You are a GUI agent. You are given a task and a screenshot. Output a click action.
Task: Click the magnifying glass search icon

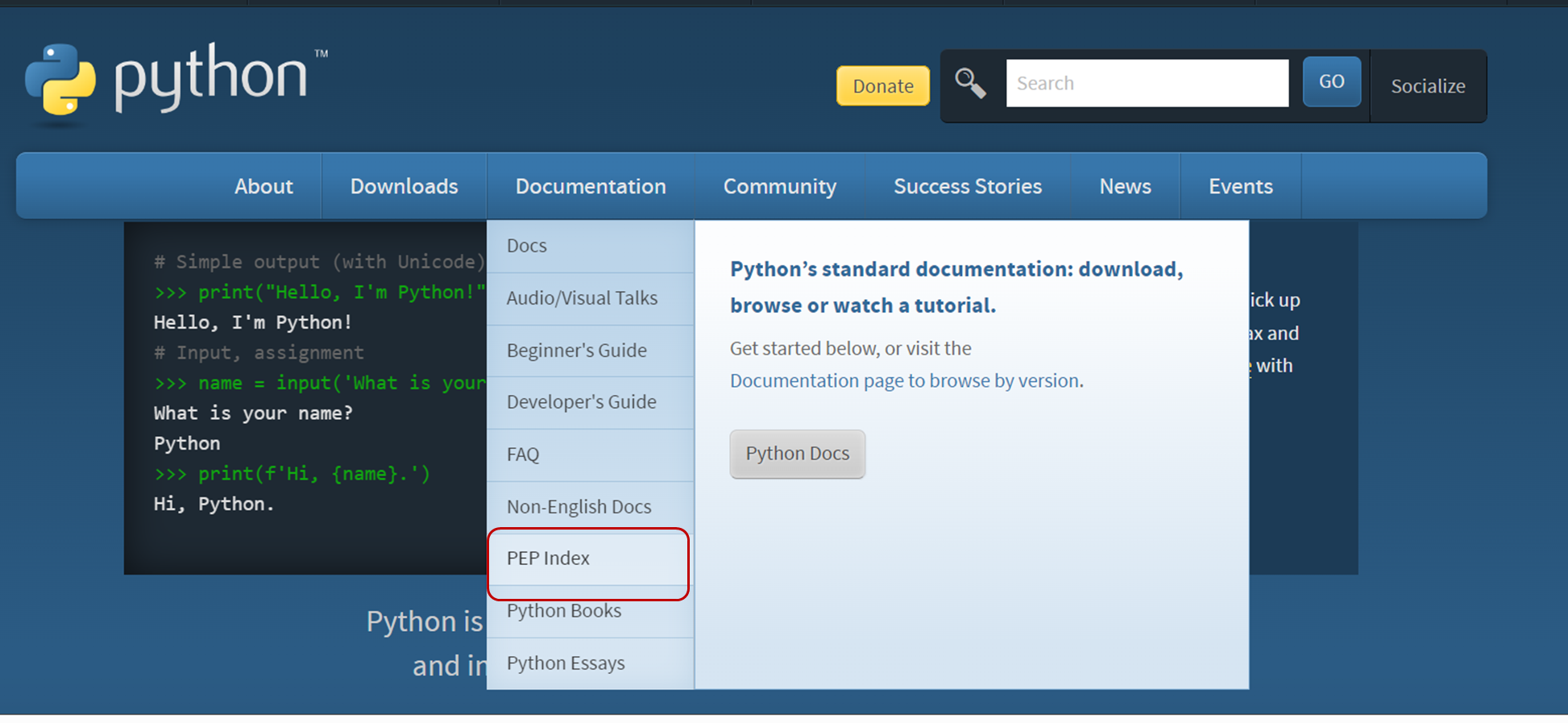coord(970,83)
